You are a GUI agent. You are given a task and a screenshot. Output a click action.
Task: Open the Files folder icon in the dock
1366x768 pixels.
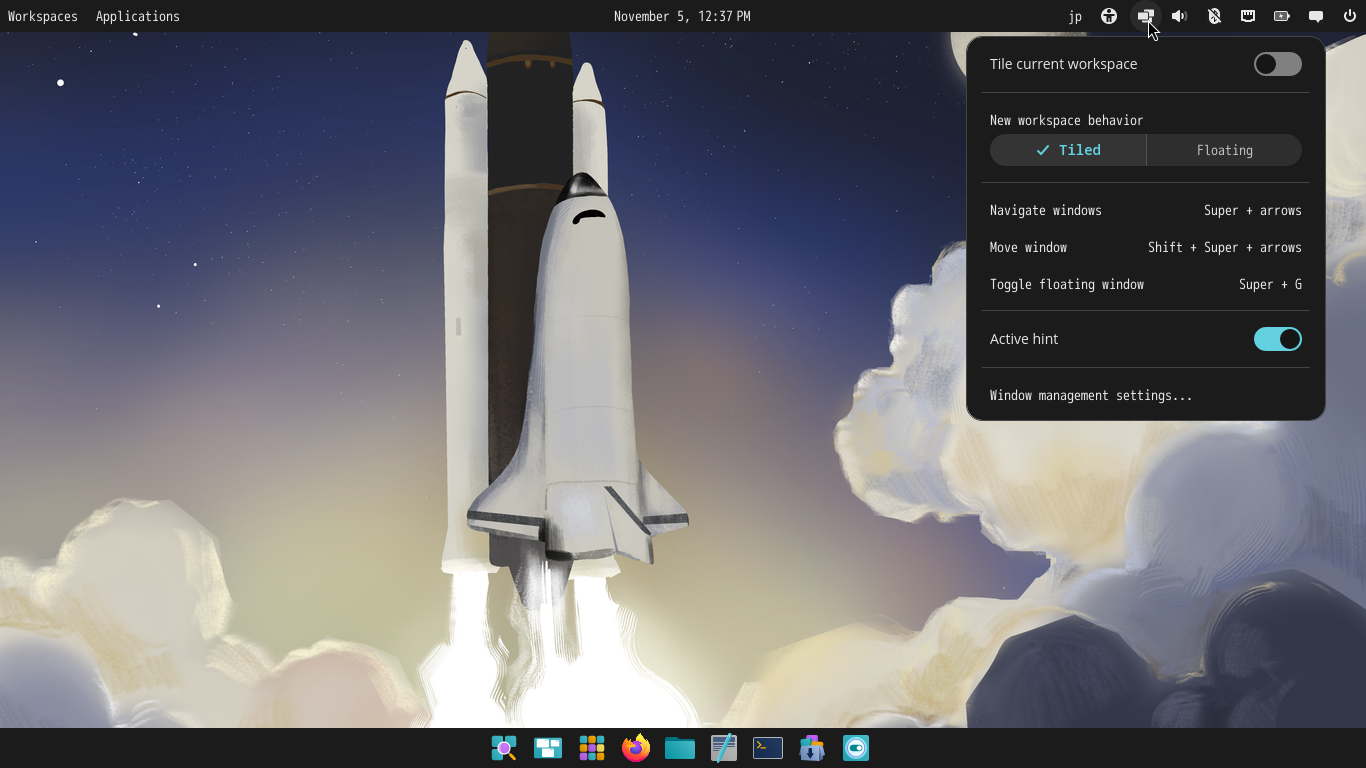click(680, 748)
